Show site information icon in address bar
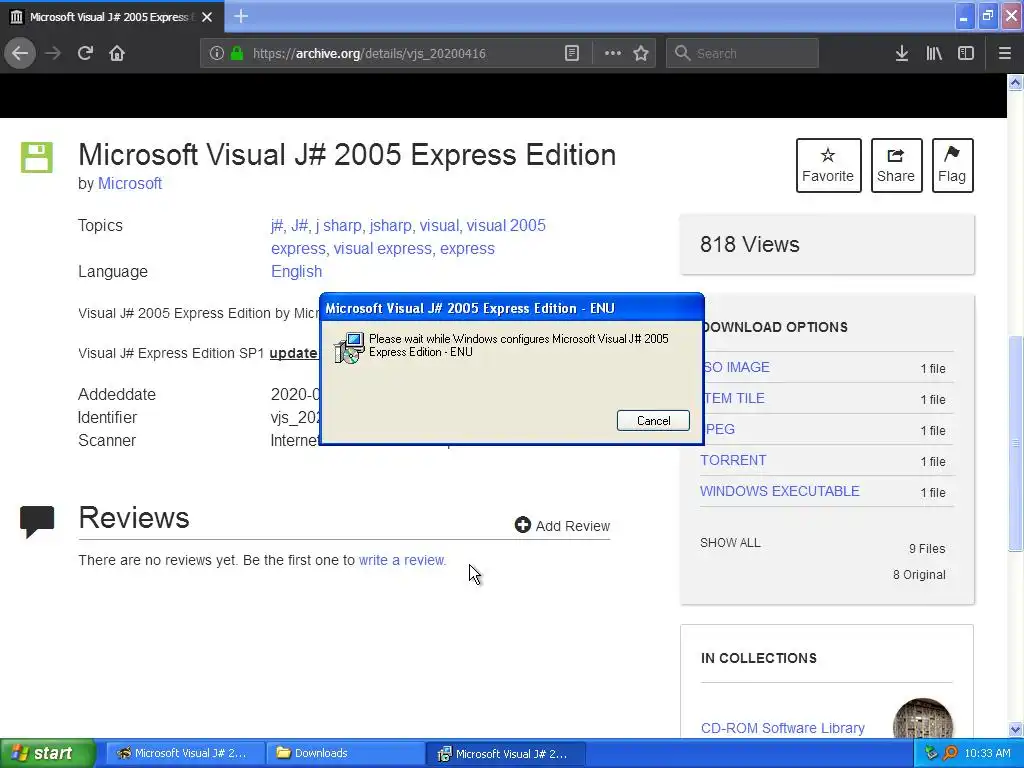The image size is (1024, 768). tap(217, 53)
